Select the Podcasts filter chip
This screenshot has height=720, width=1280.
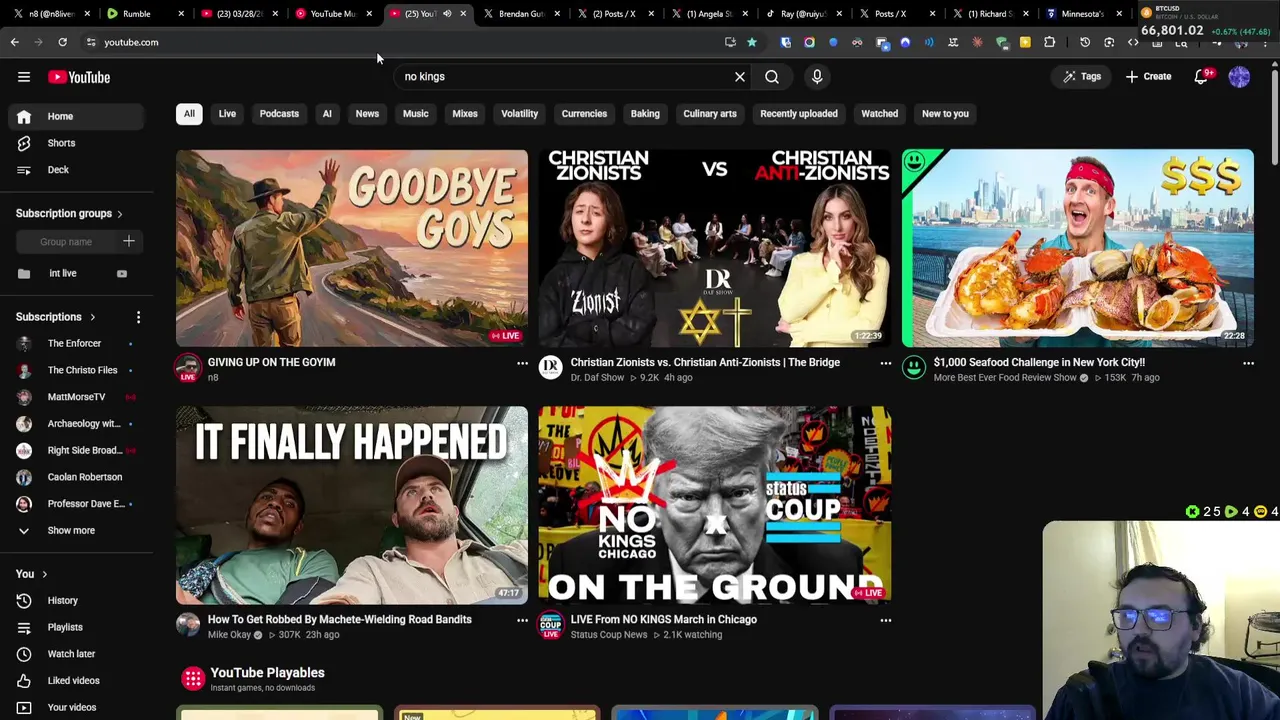(x=279, y=114)
